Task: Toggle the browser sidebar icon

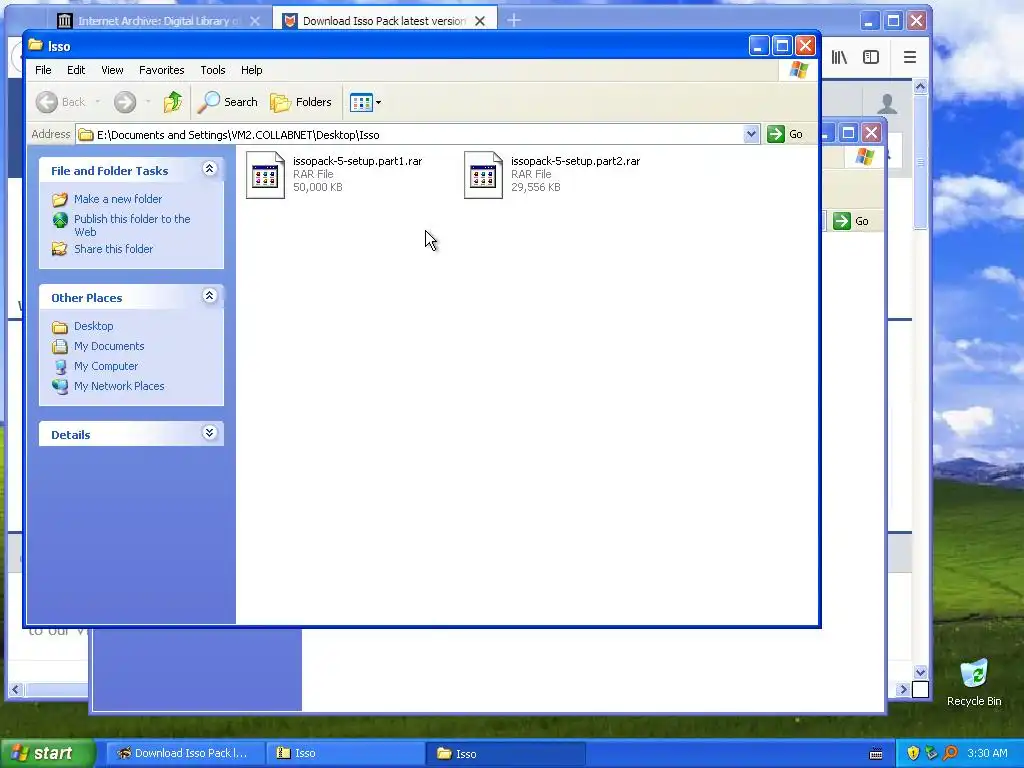Action: (x=871, y=57)
